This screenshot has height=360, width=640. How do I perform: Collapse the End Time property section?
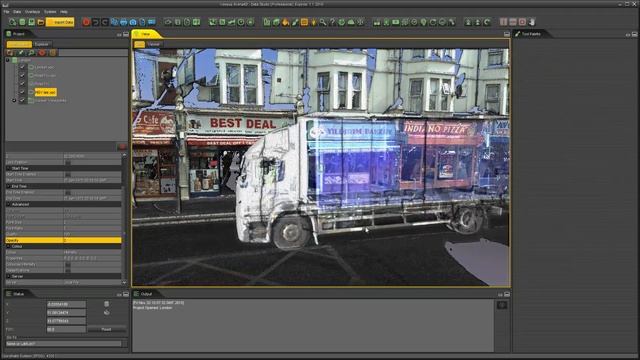coord(9,186)
